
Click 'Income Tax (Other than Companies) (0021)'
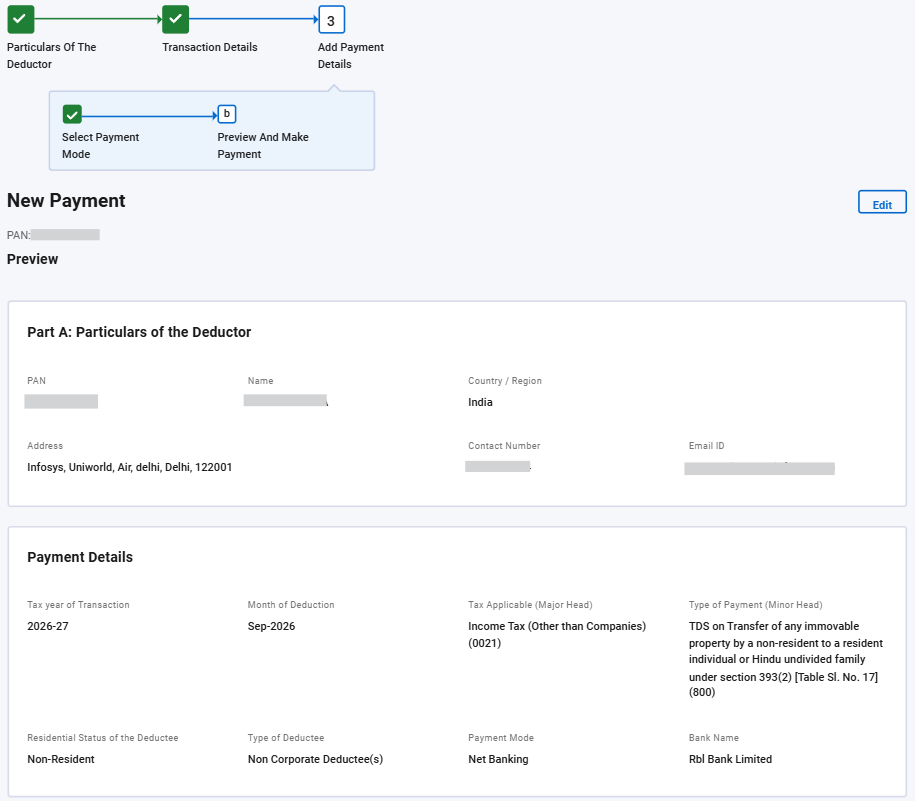pyautogui.click(x=557, y=635)
